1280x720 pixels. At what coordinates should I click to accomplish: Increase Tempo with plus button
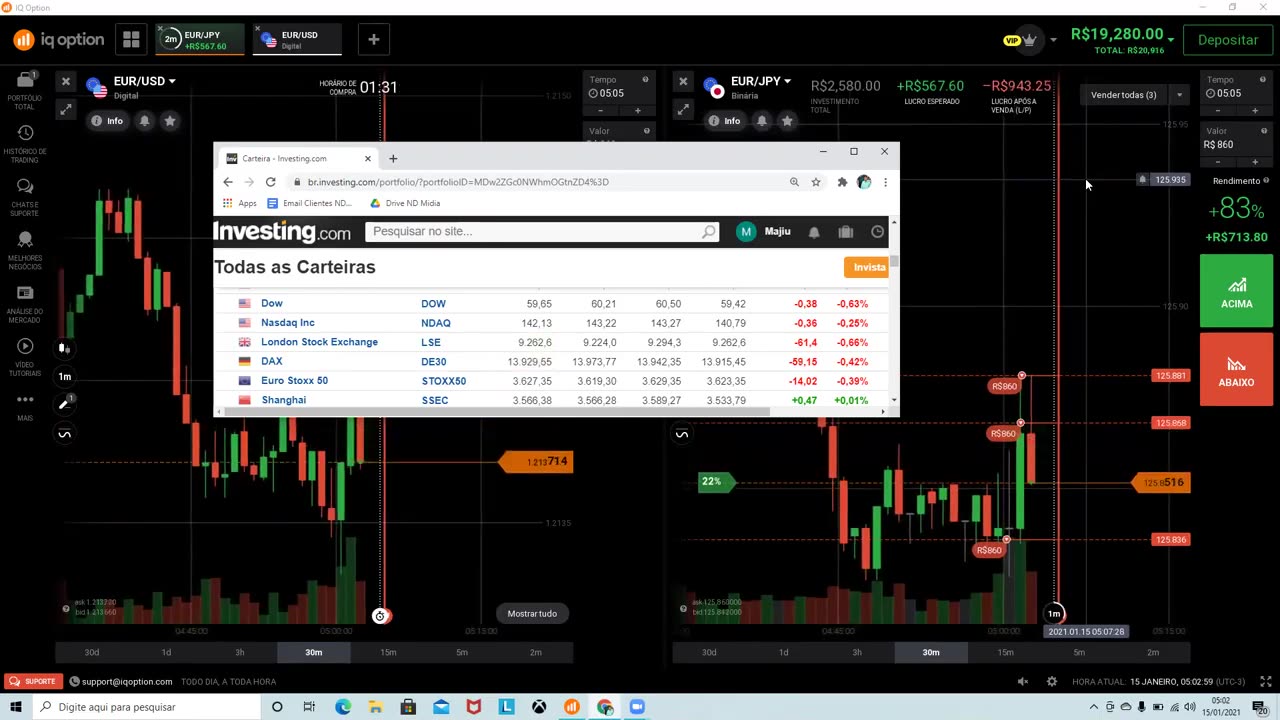pos(1255,110)
